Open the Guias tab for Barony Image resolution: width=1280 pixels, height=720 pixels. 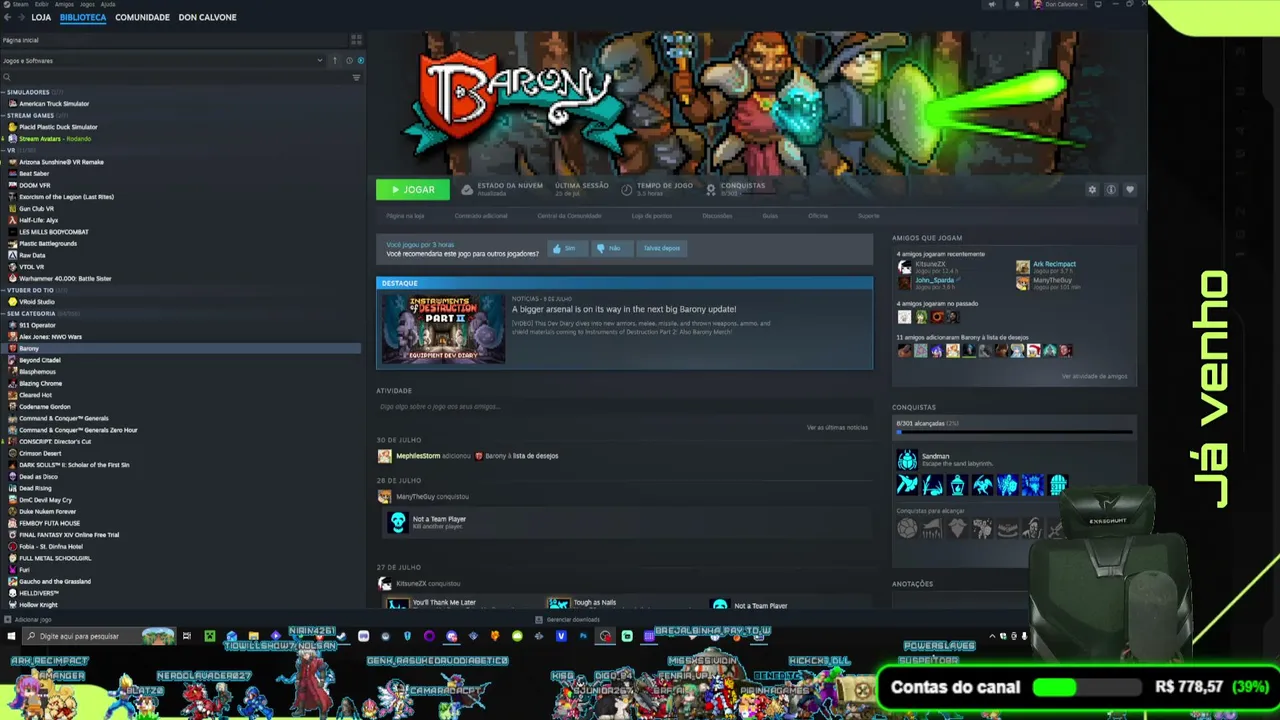coord(770,216)
